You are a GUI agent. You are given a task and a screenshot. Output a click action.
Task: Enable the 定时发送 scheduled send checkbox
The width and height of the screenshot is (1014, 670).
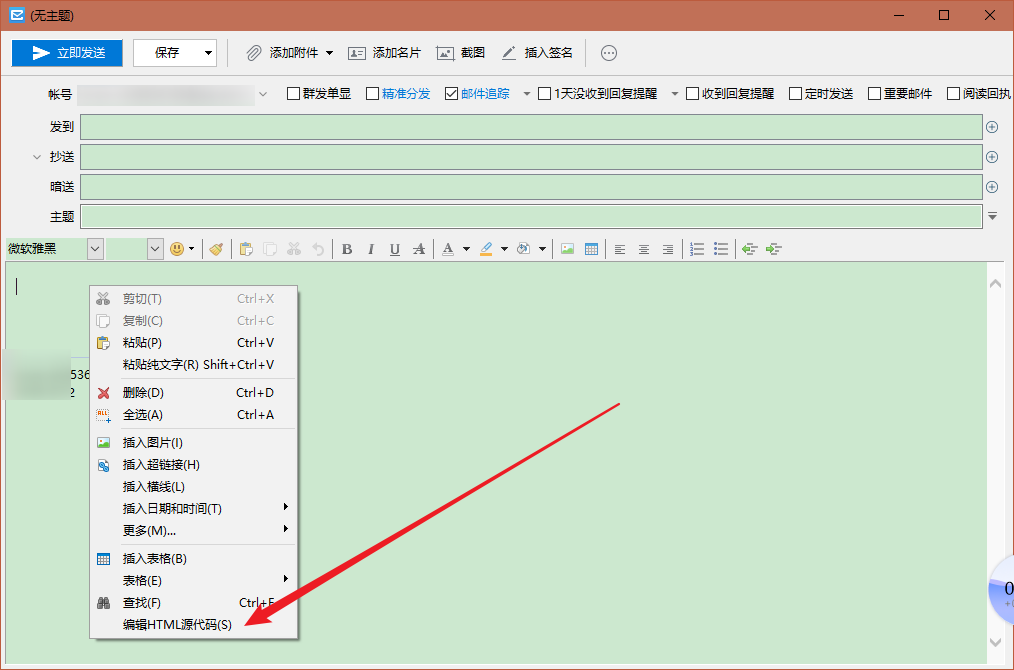(795, 94)
